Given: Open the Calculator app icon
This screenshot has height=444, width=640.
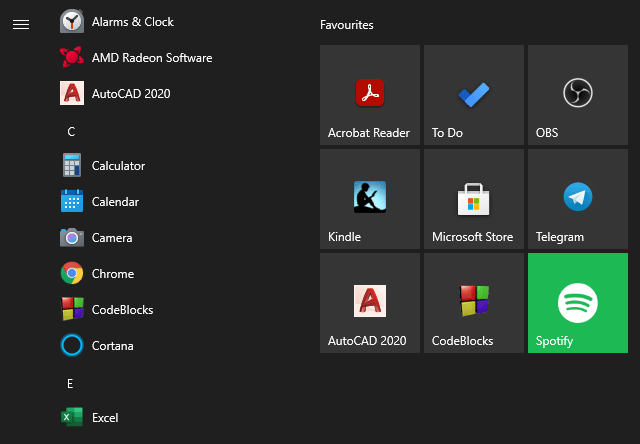Looking at the screenshot, I should pyautogui.click(x=72, y=165).
